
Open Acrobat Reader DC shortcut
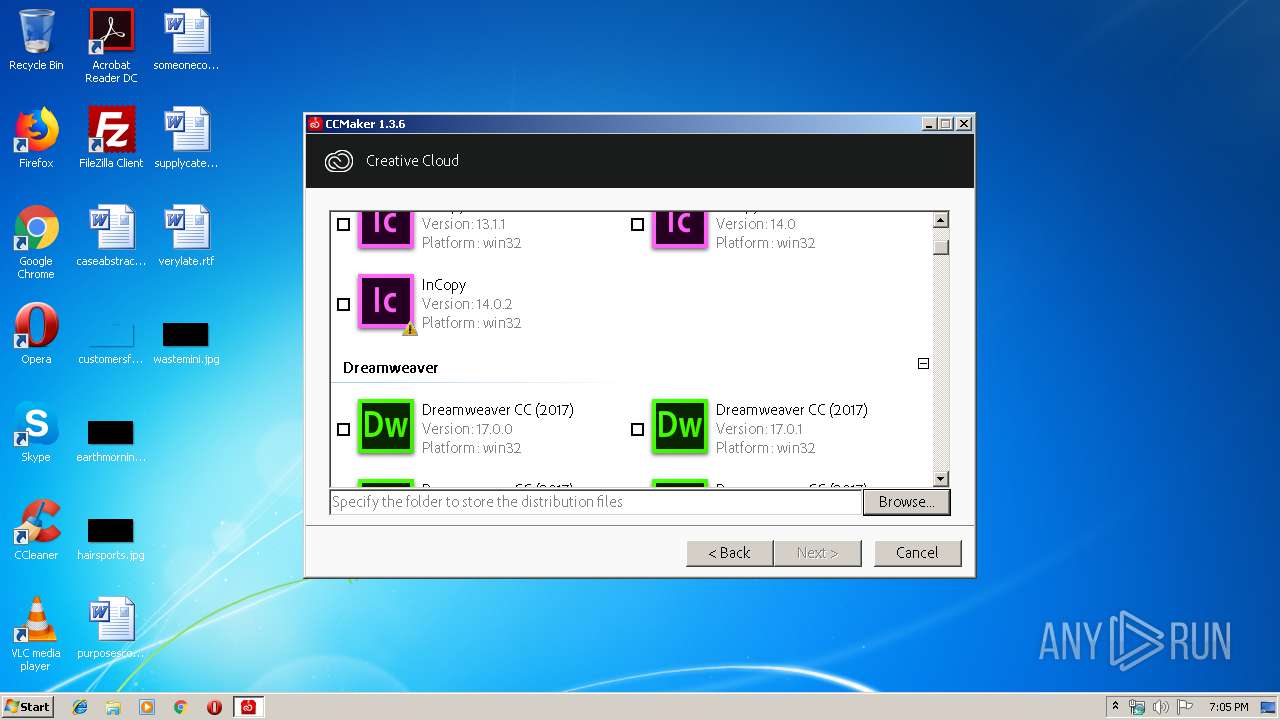(x=111, y=45)
